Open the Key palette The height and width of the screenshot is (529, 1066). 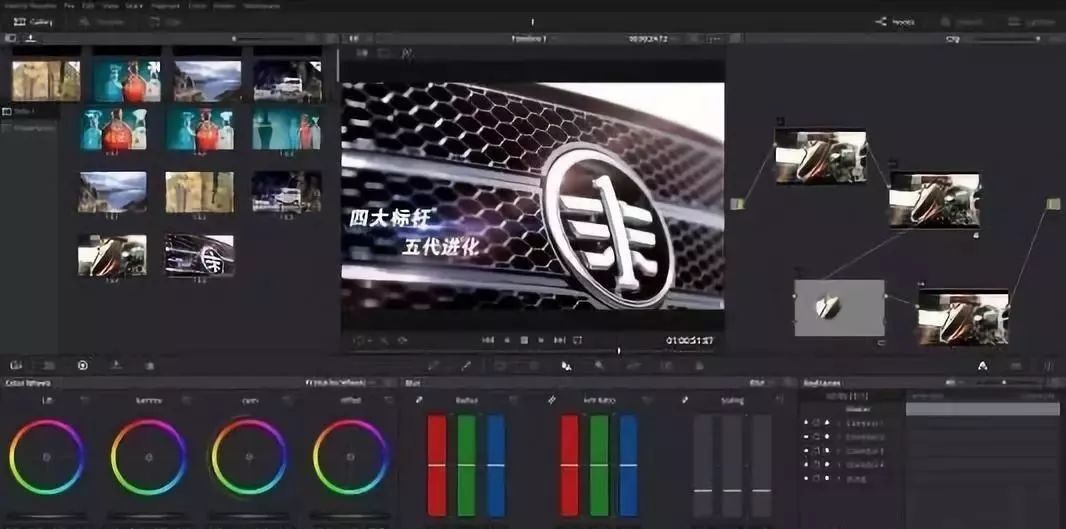point(600,366)
